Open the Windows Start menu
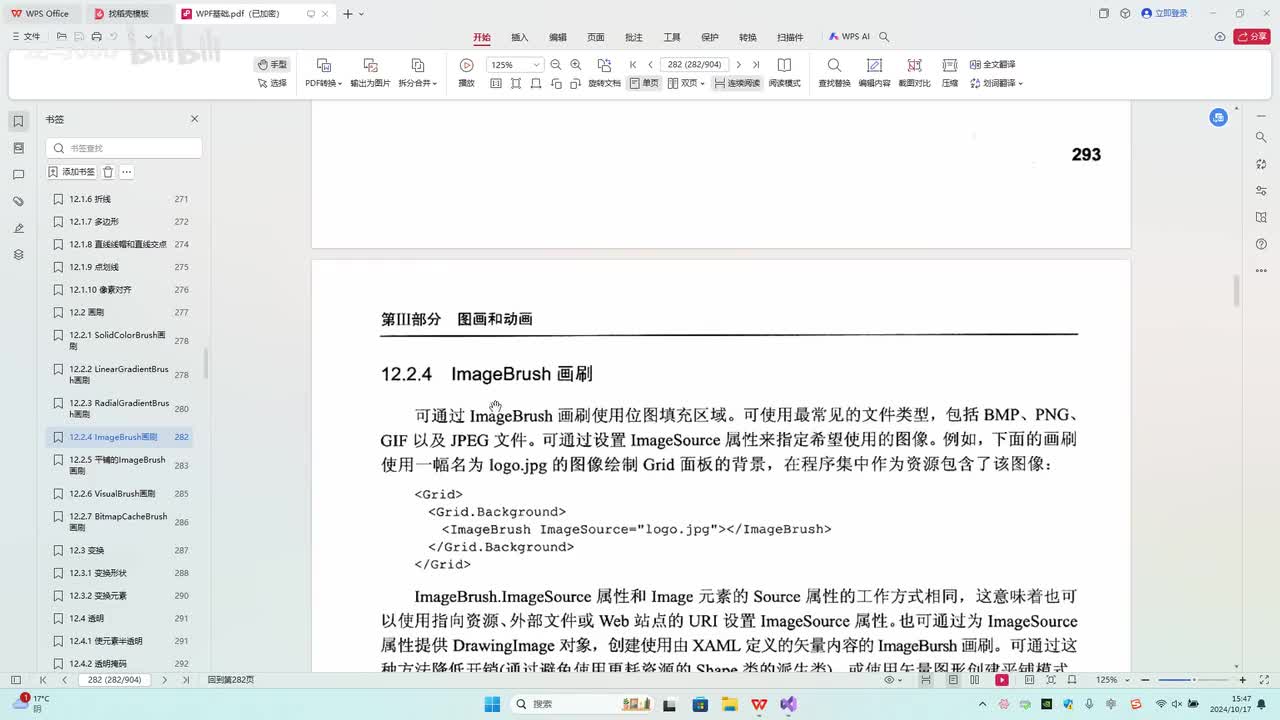1280x720 pixels. (492, 704)
